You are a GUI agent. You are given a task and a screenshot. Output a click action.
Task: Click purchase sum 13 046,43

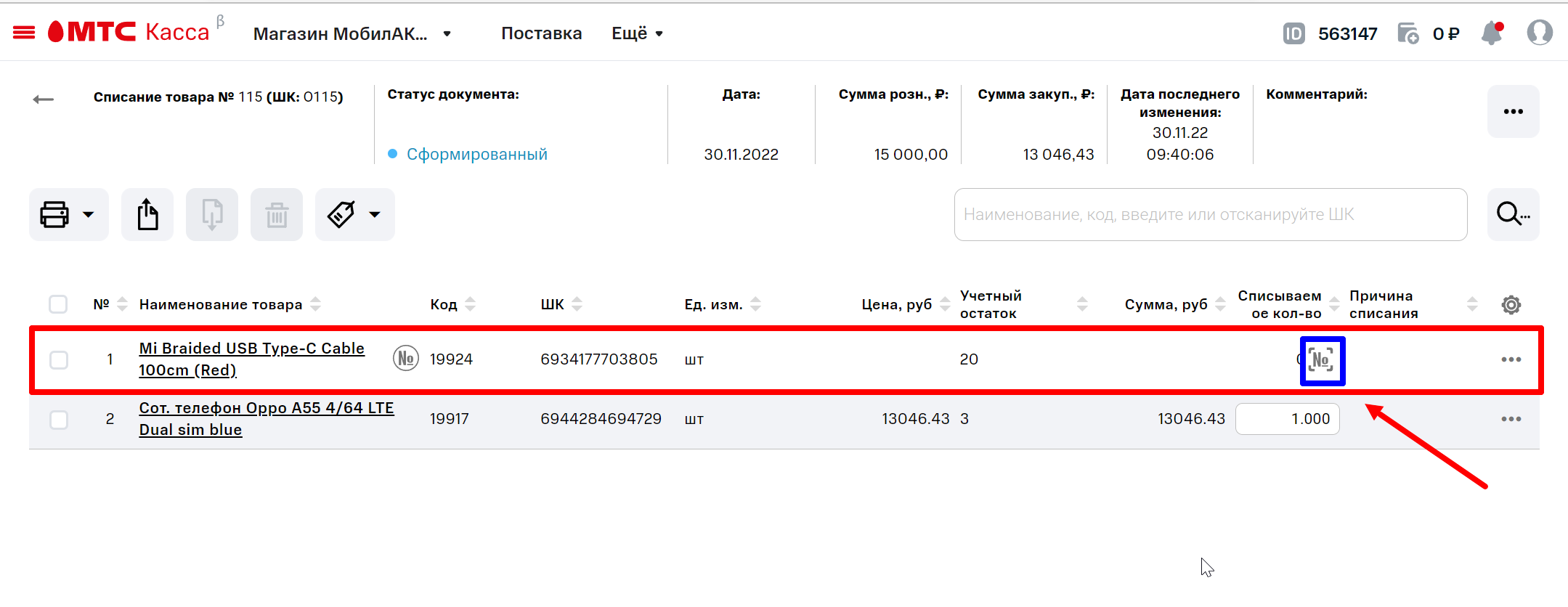click(1058, 154)
